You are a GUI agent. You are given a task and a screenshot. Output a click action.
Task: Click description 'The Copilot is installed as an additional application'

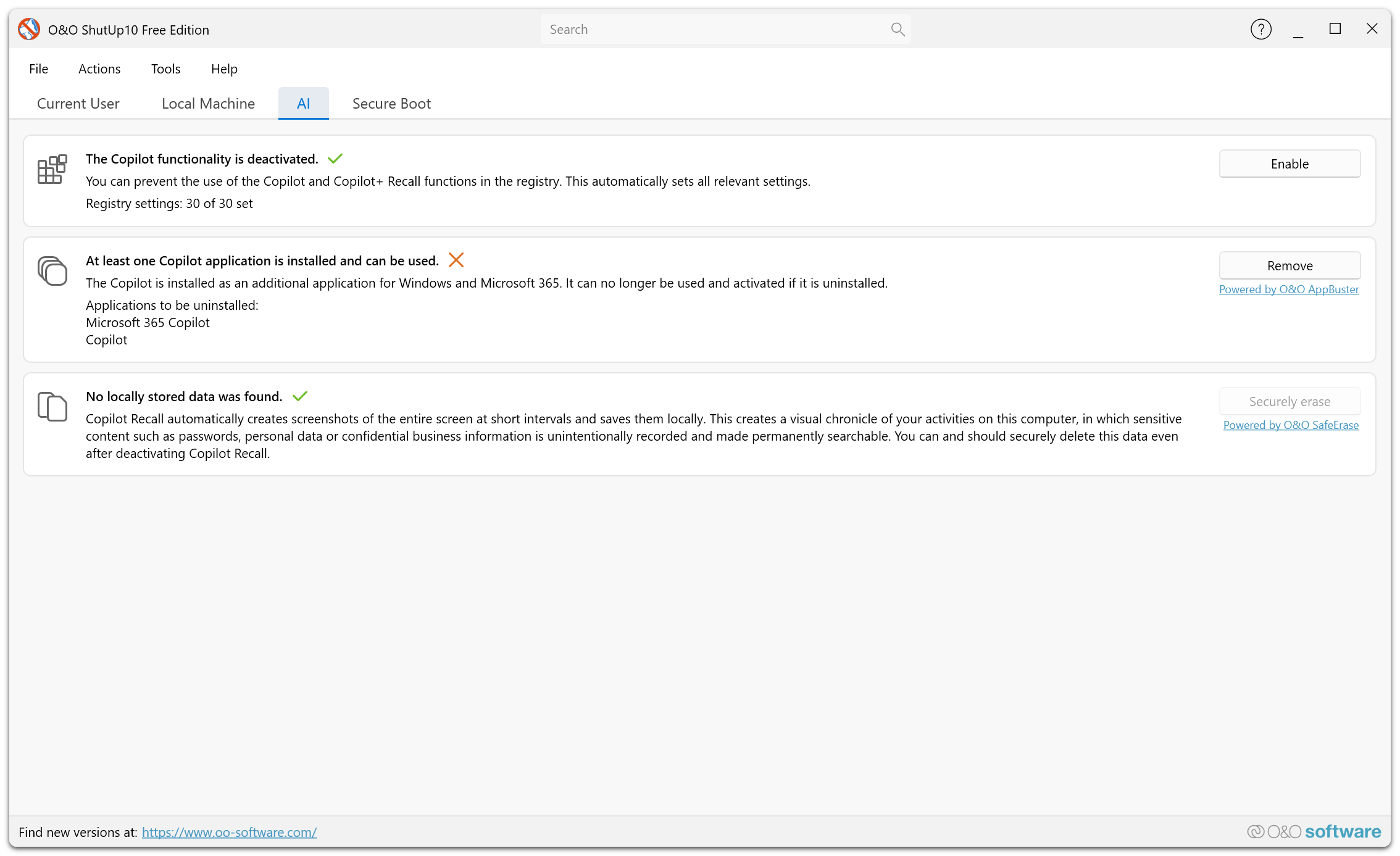pyautogui.click(x=486, y=283)
